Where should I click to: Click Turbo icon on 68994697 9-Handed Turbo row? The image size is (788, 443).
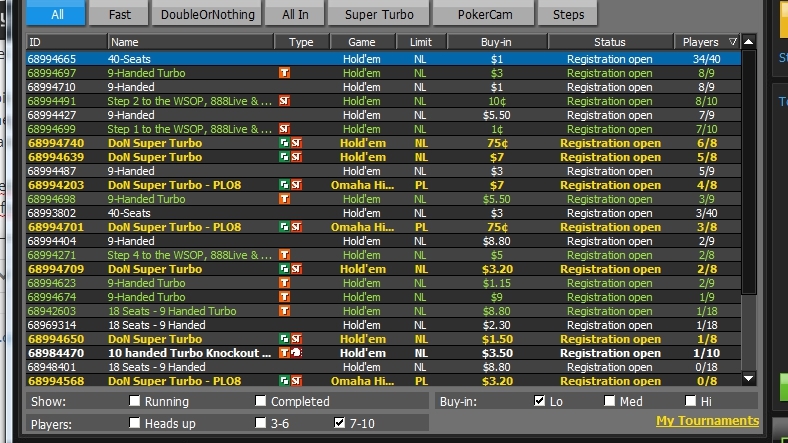tap(284, 73)
